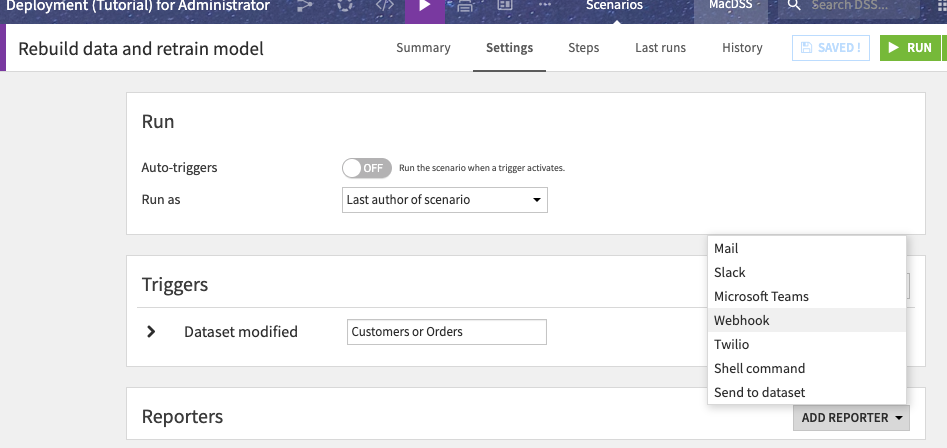The image size is (947, 448).
Task: Toggle the Auto-triggers switch
Action: pos(367,168)
